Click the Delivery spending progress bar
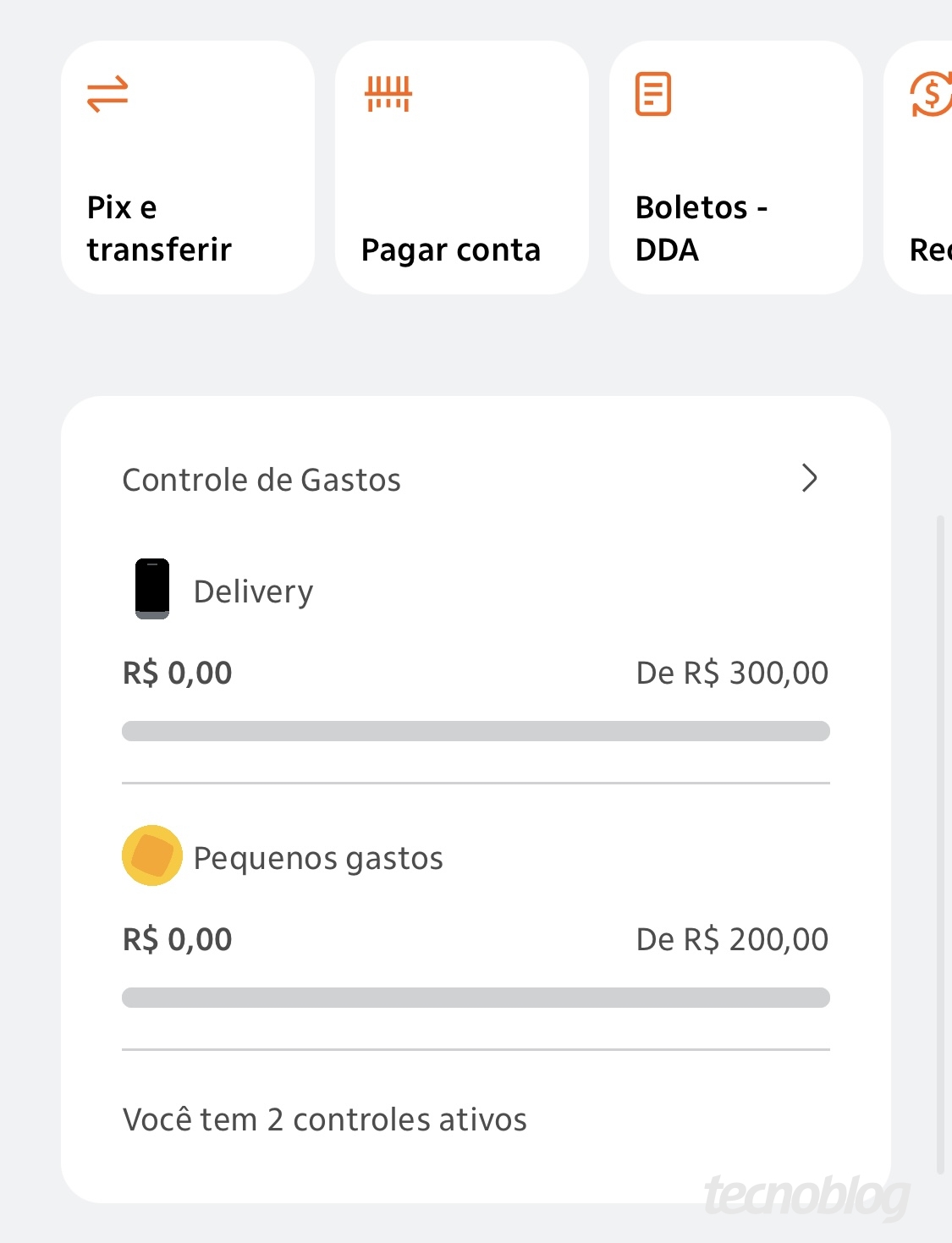 (476, 731)
